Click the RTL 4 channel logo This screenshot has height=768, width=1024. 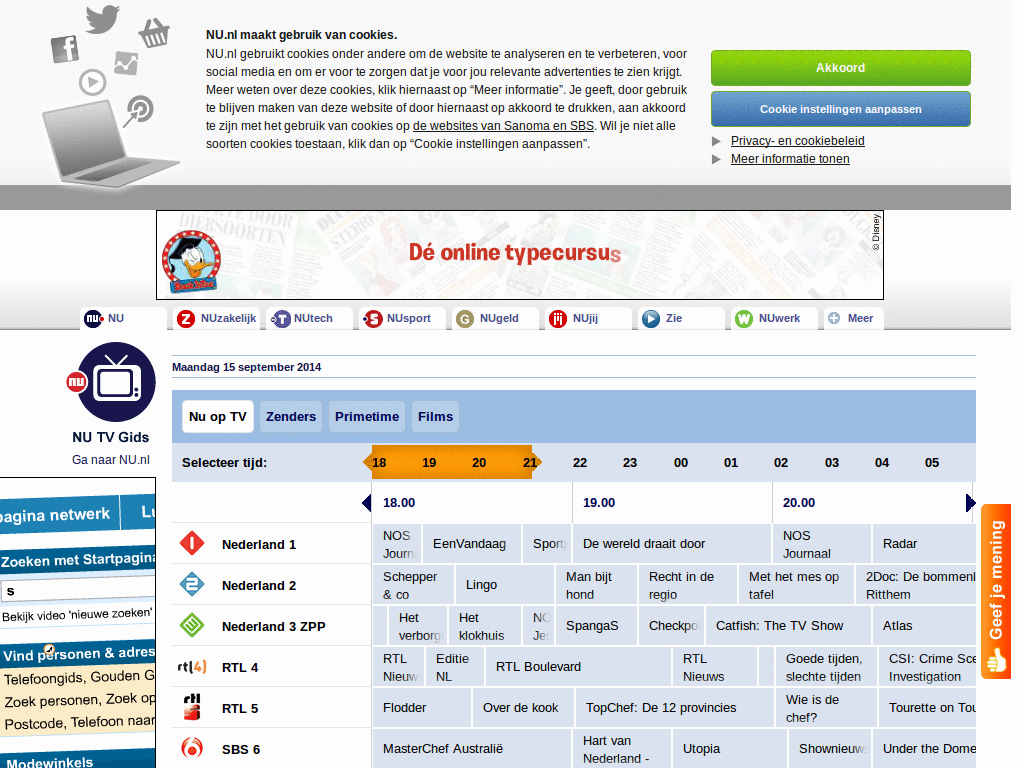[190, 666]
